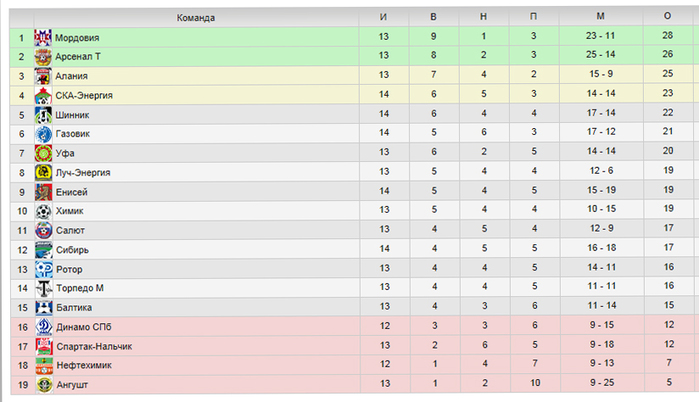
Task: Click the Луч-Энергия yellow crest
Action: point(43,172)
